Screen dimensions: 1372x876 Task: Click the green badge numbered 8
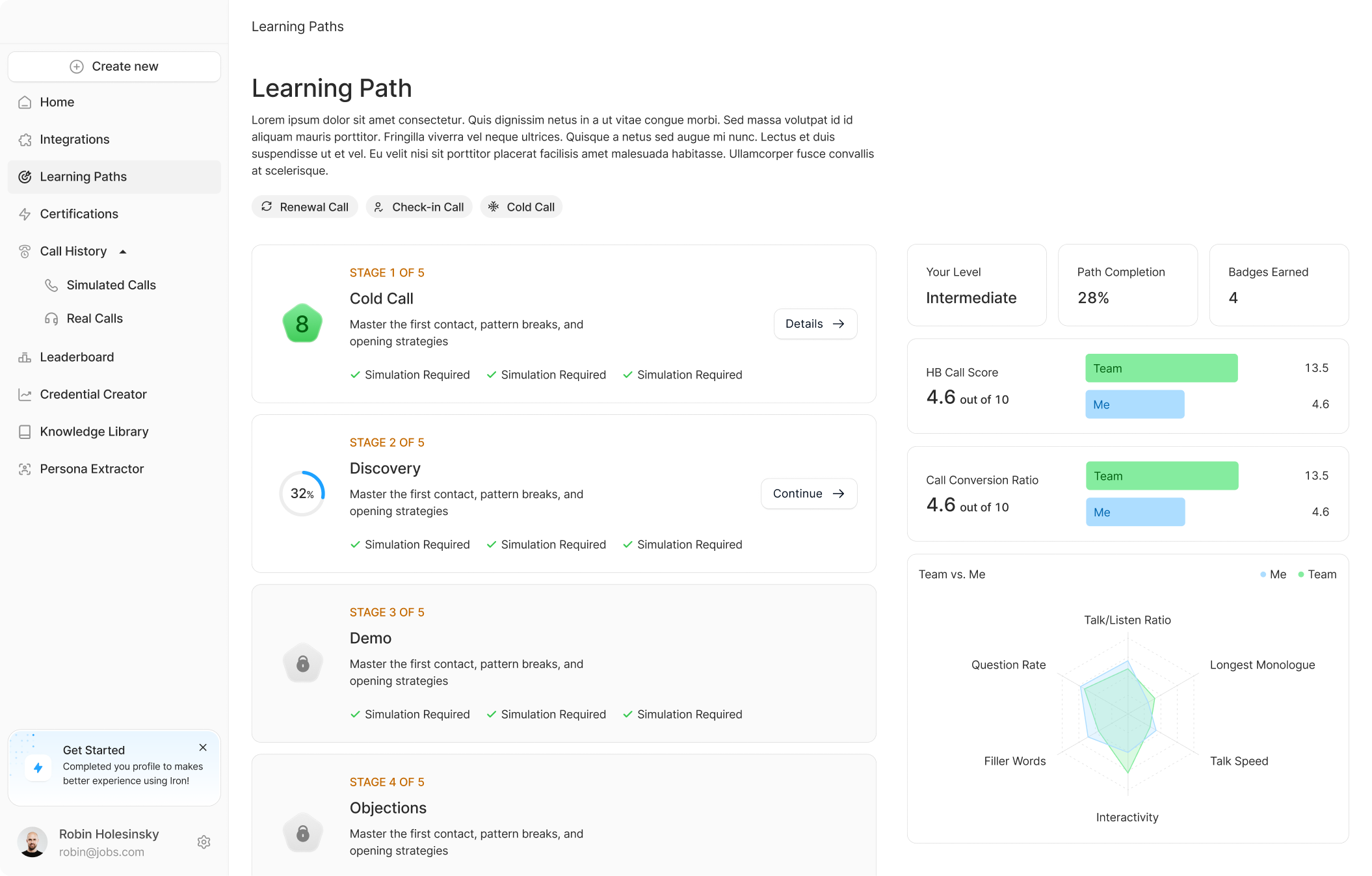click(302, 323)
